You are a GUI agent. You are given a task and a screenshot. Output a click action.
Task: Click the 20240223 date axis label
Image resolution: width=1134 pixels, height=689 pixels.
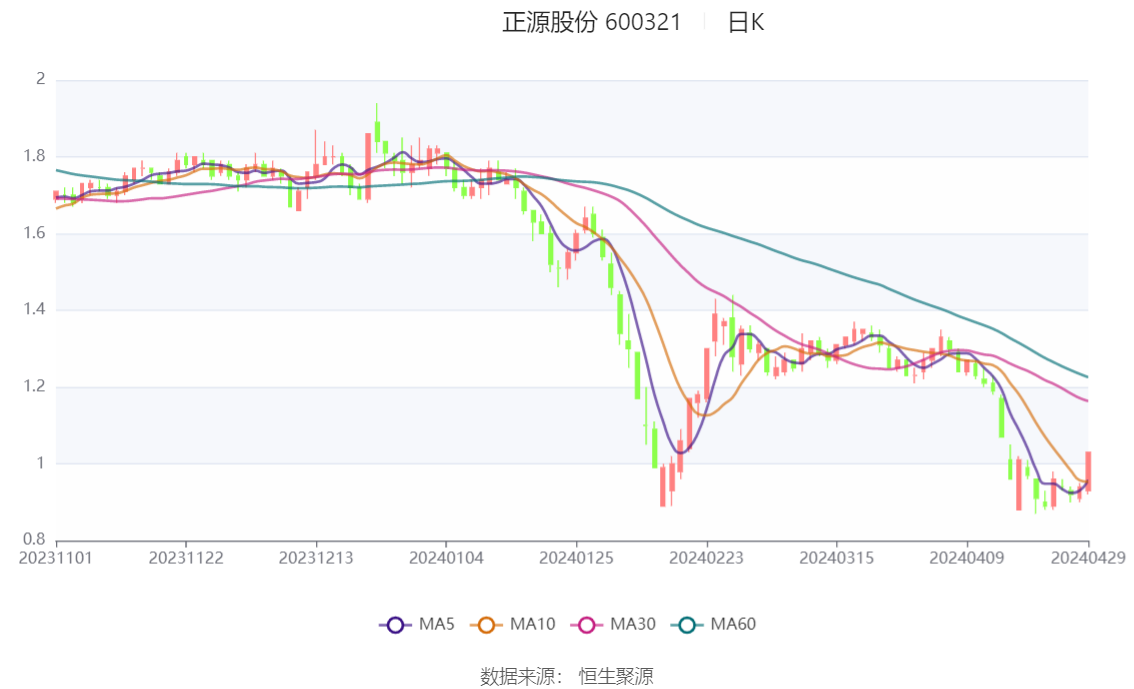coord(706,558)
